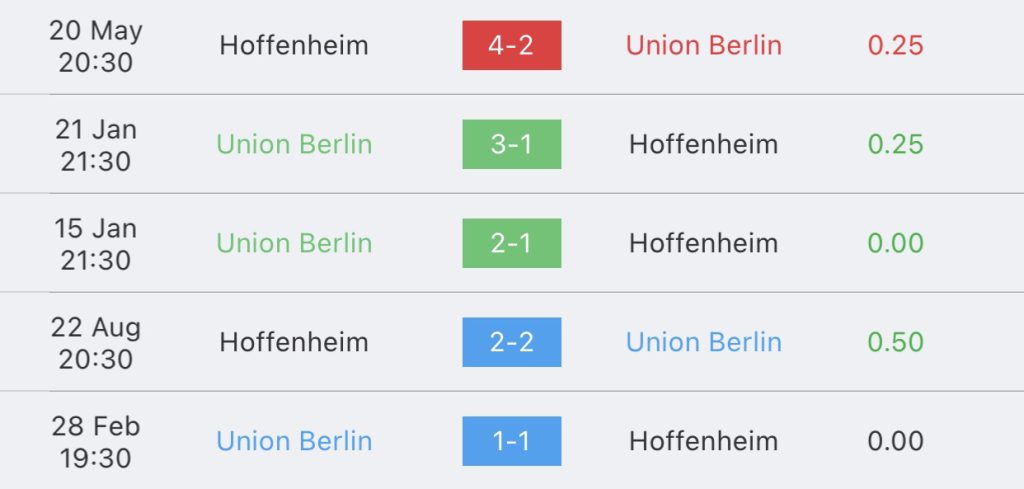Screen dimensions: 1024x489
Task: Open Union Berlin in the 22 Aug match
Action: [x=703, y=342]
